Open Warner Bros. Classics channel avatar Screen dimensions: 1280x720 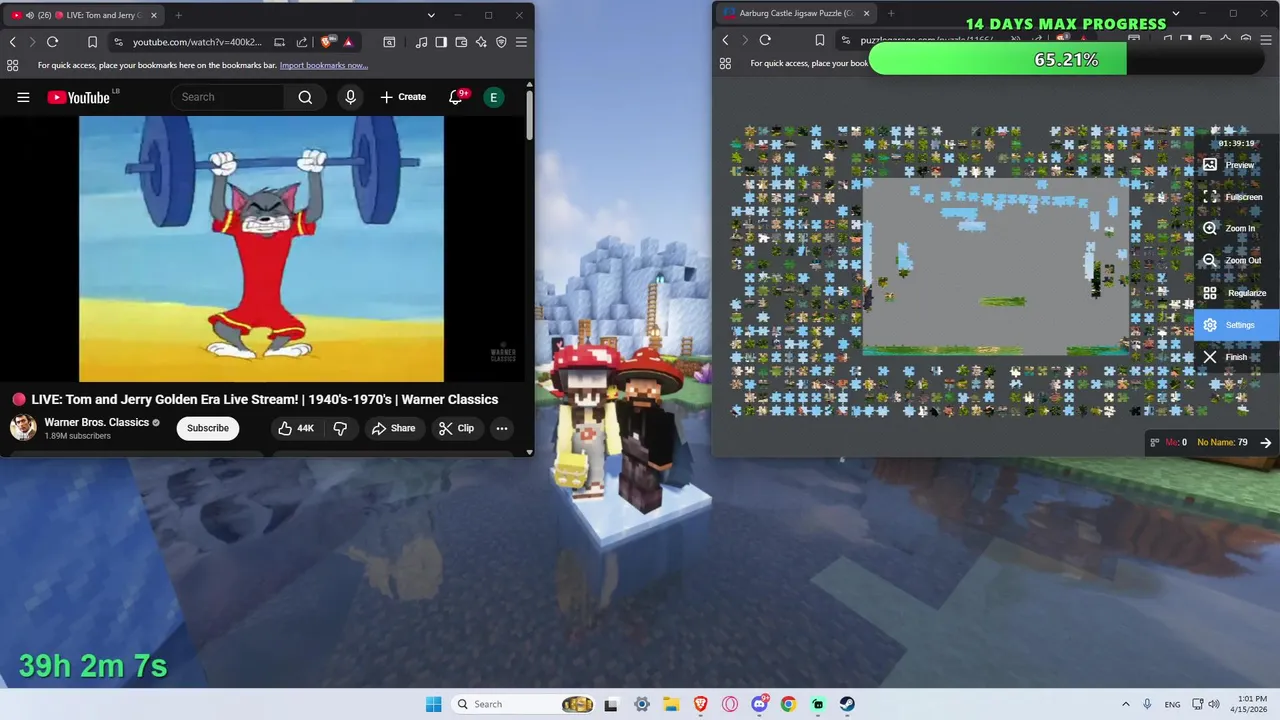point(23,428)
